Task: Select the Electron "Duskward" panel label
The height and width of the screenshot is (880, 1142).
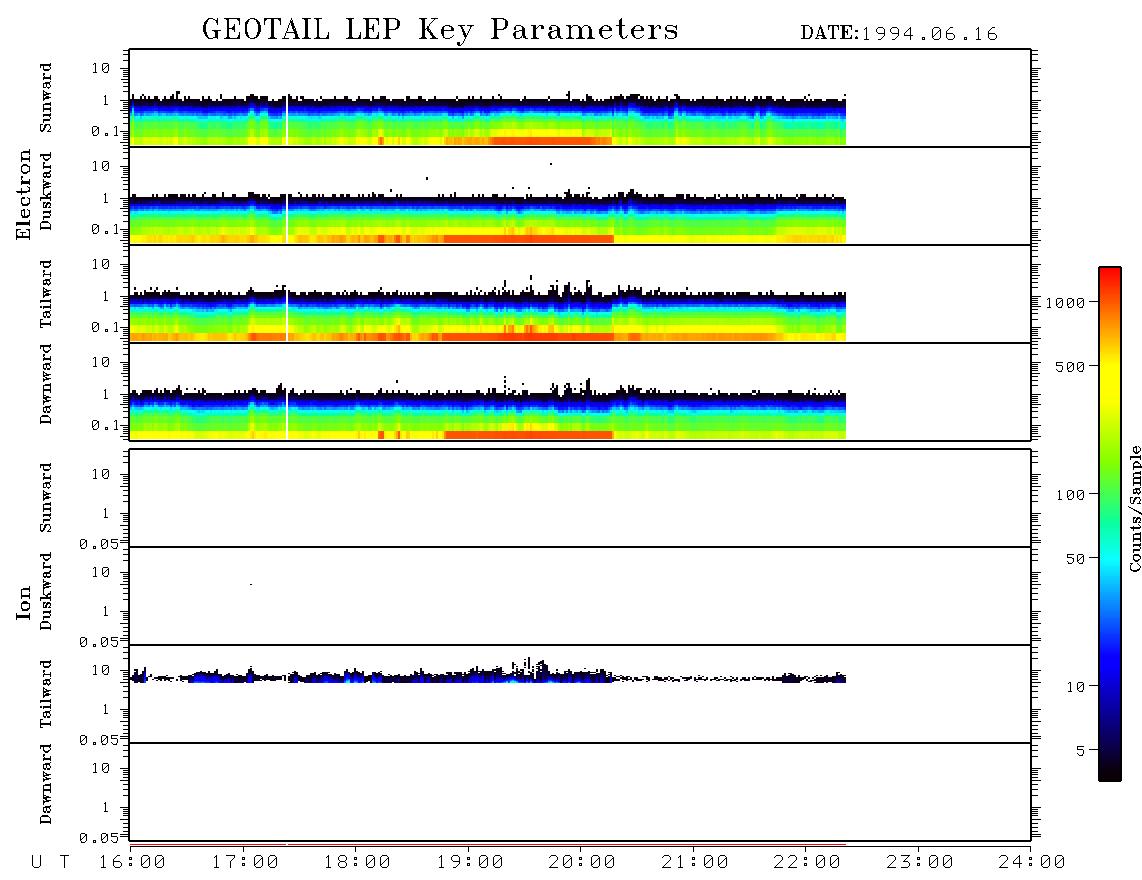Action: [46, 191]
